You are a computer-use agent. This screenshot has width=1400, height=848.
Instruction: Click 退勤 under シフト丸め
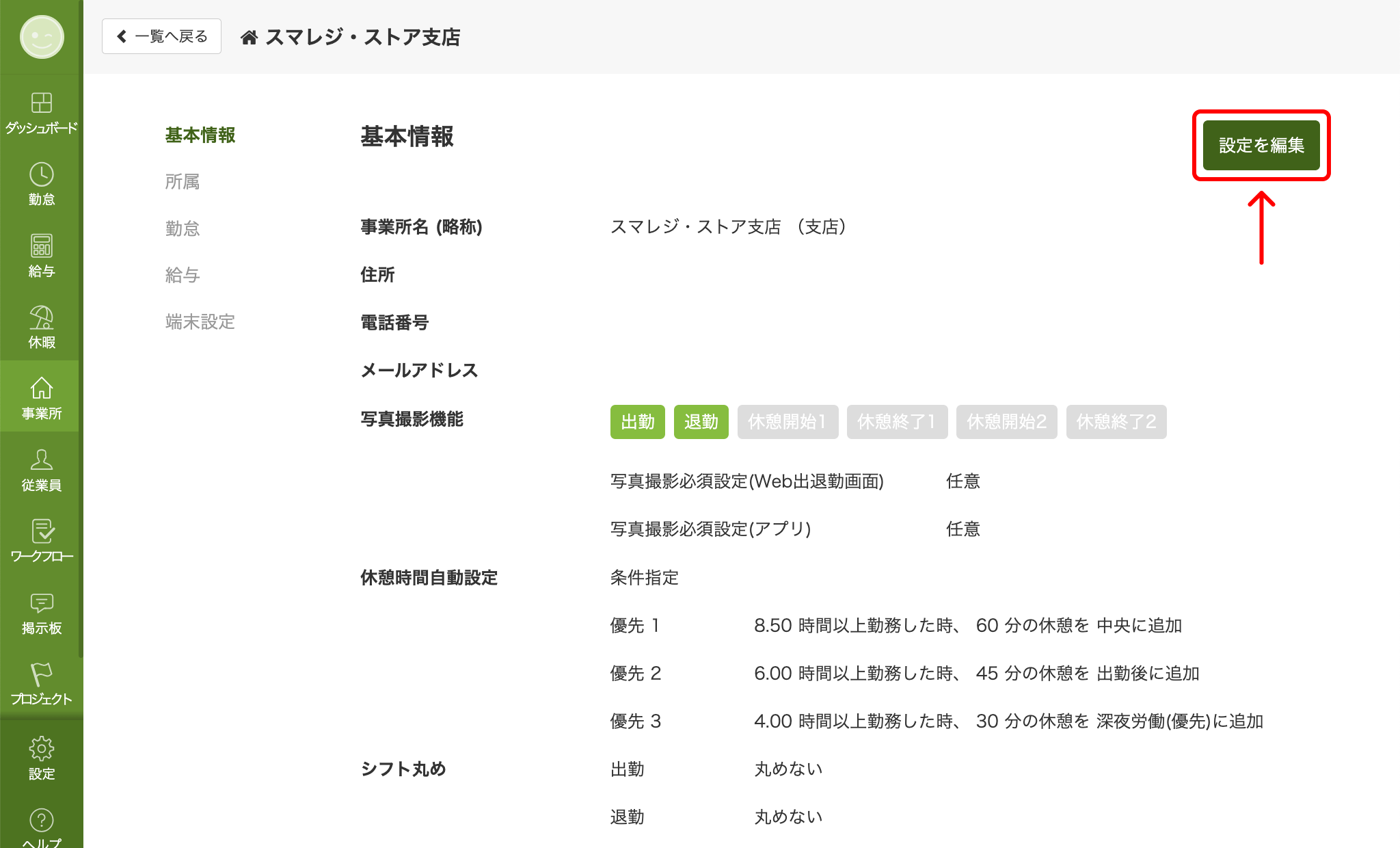click(628, 817)
